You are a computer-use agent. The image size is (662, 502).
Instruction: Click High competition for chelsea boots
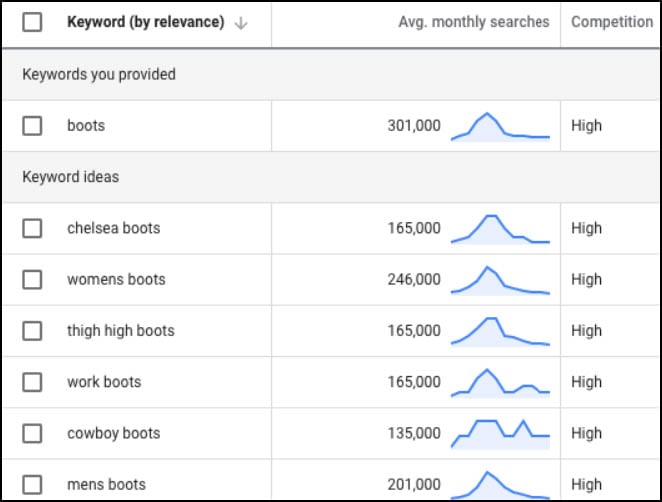tap(586, 229)
